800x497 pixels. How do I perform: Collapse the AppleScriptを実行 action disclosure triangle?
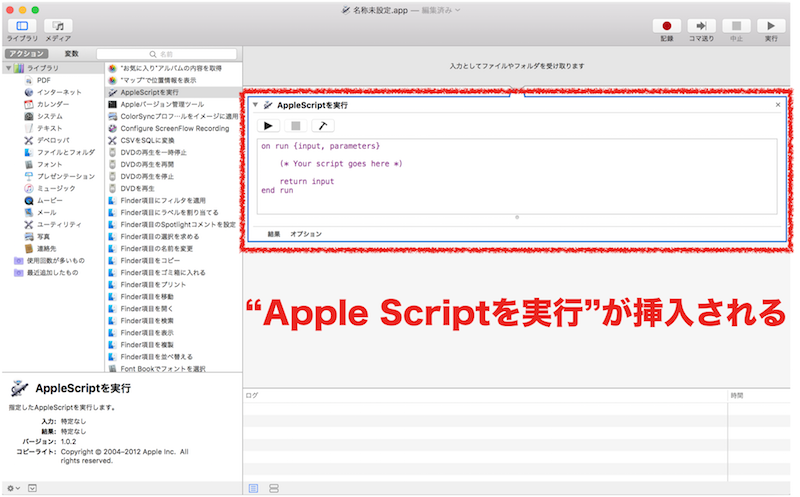pos(255,105)
